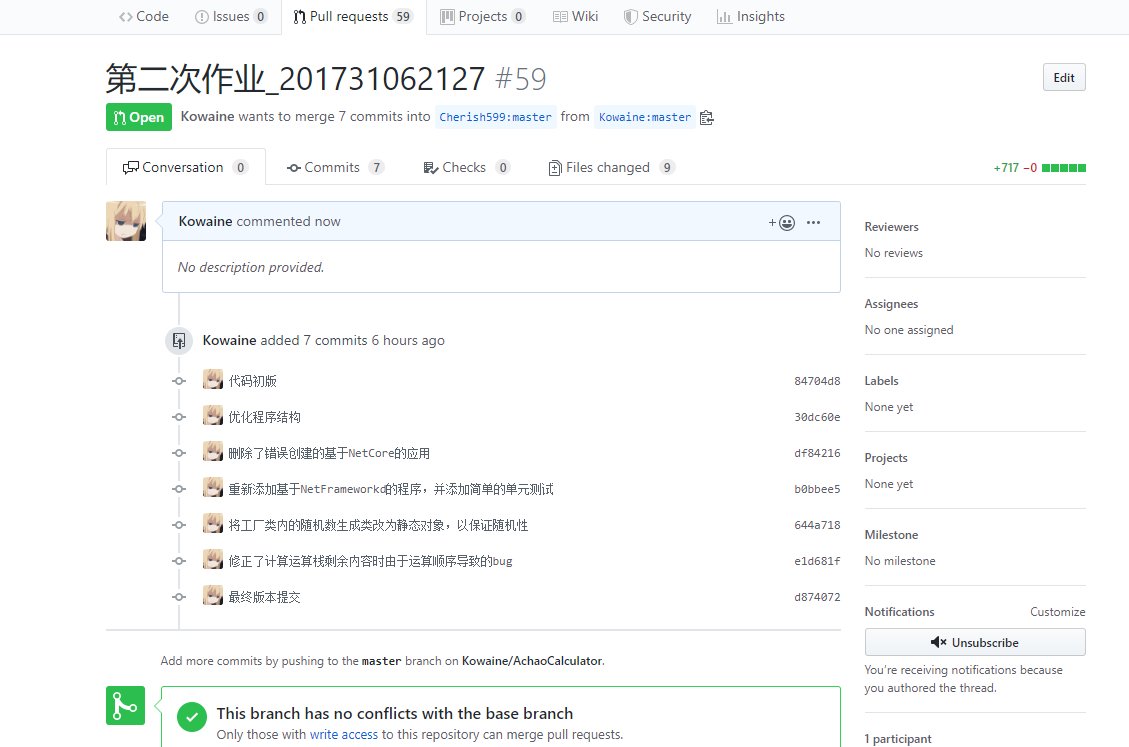
Task: Click avatar beside commit 代码初版
Action: click(x=212, y=379)
